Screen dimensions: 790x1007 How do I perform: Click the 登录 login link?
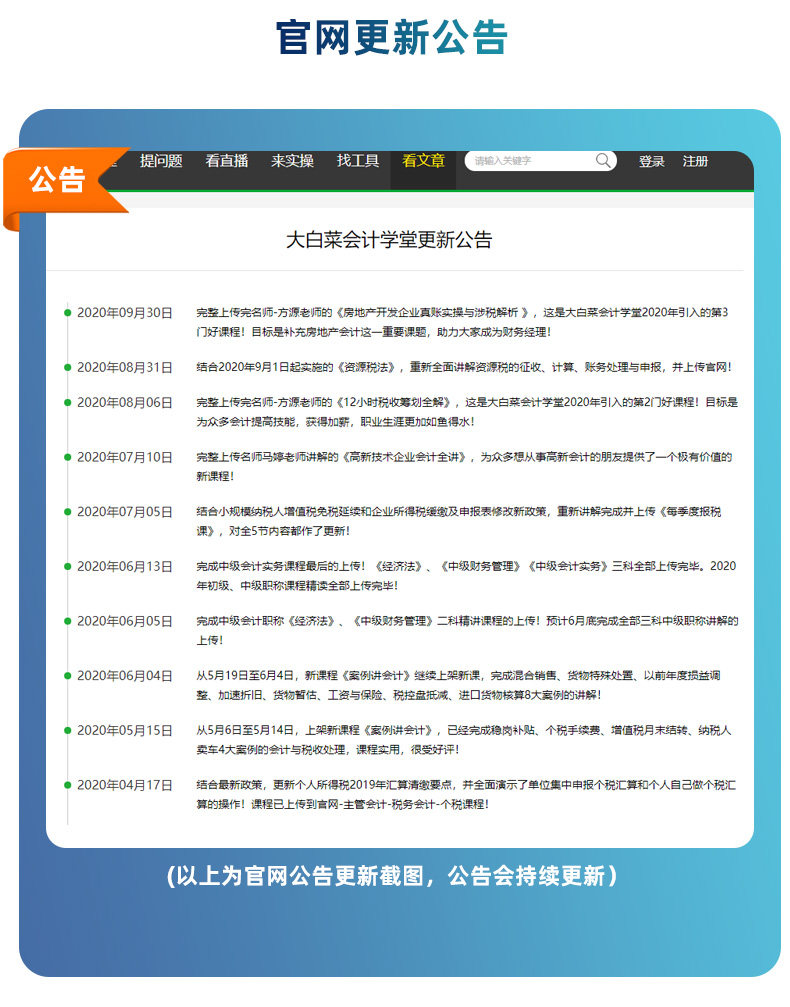pyautogui.click(x=651, y=161)
